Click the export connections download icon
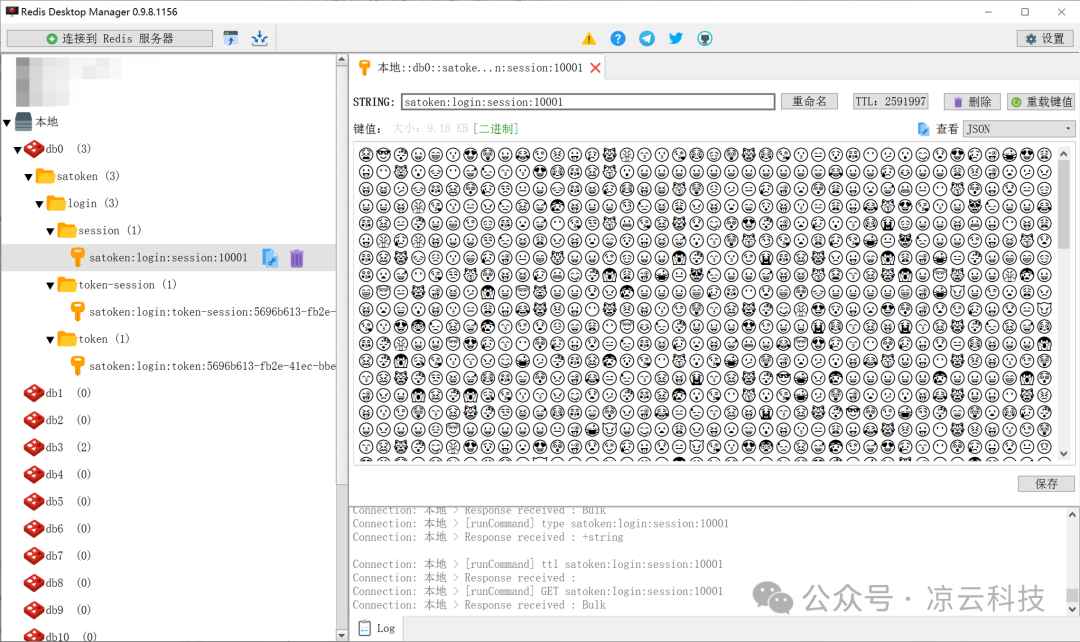 260,39
